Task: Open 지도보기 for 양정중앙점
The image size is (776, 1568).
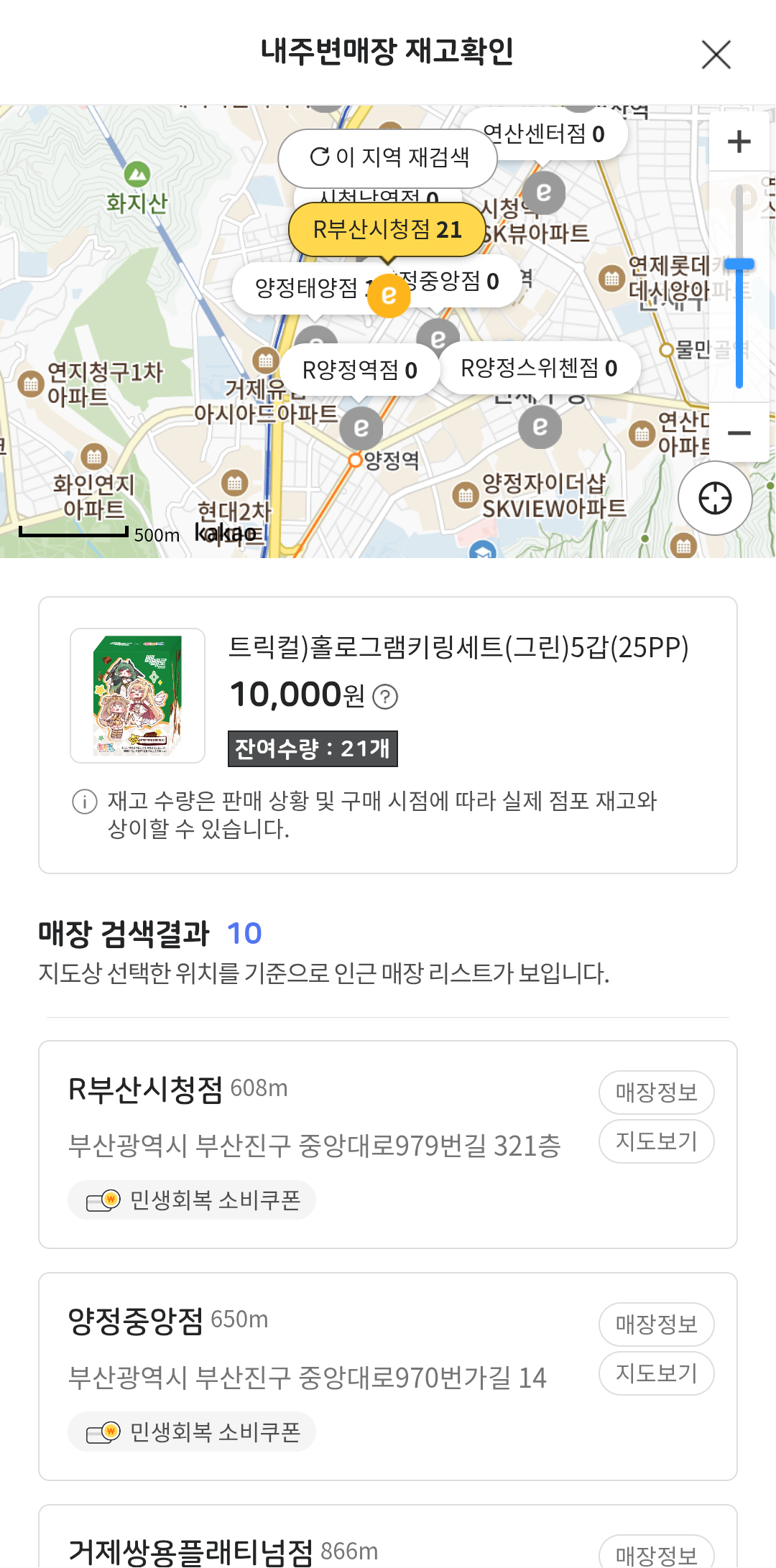Action: (x=656, y=1373)
